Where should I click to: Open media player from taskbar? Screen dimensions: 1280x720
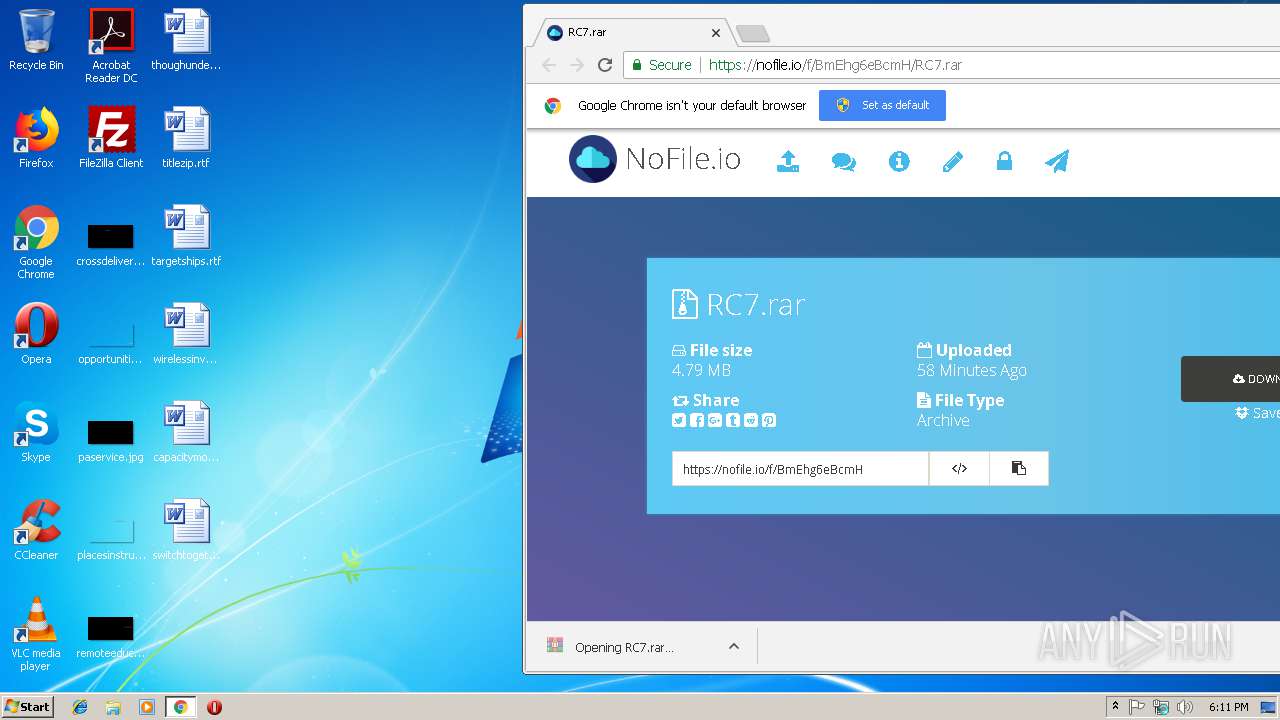pyautogui.click(x=147, y=707)
